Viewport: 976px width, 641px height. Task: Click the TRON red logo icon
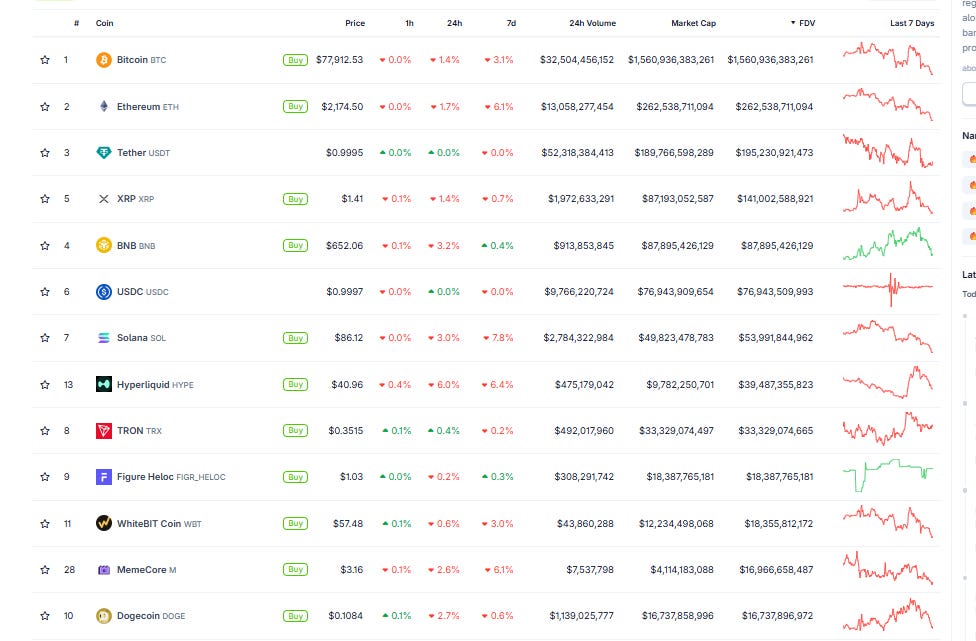coord(103,431)
